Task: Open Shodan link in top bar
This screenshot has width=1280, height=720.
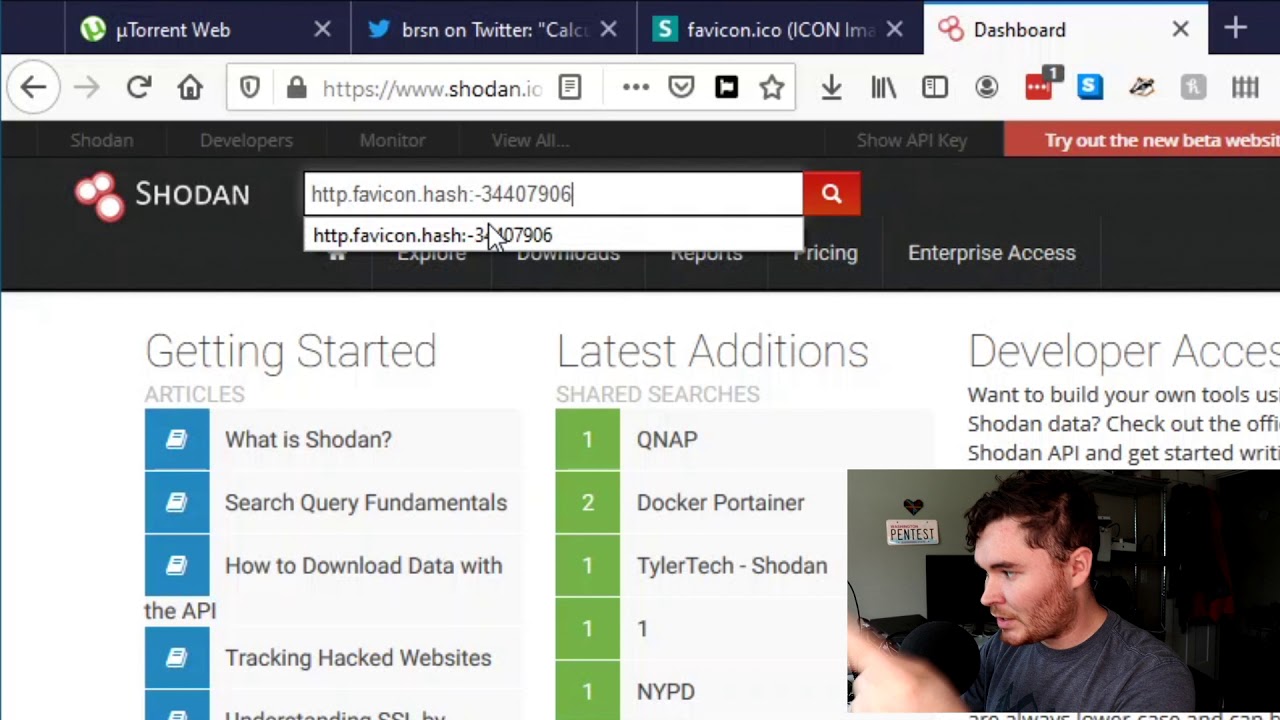Action: point(101,140)
